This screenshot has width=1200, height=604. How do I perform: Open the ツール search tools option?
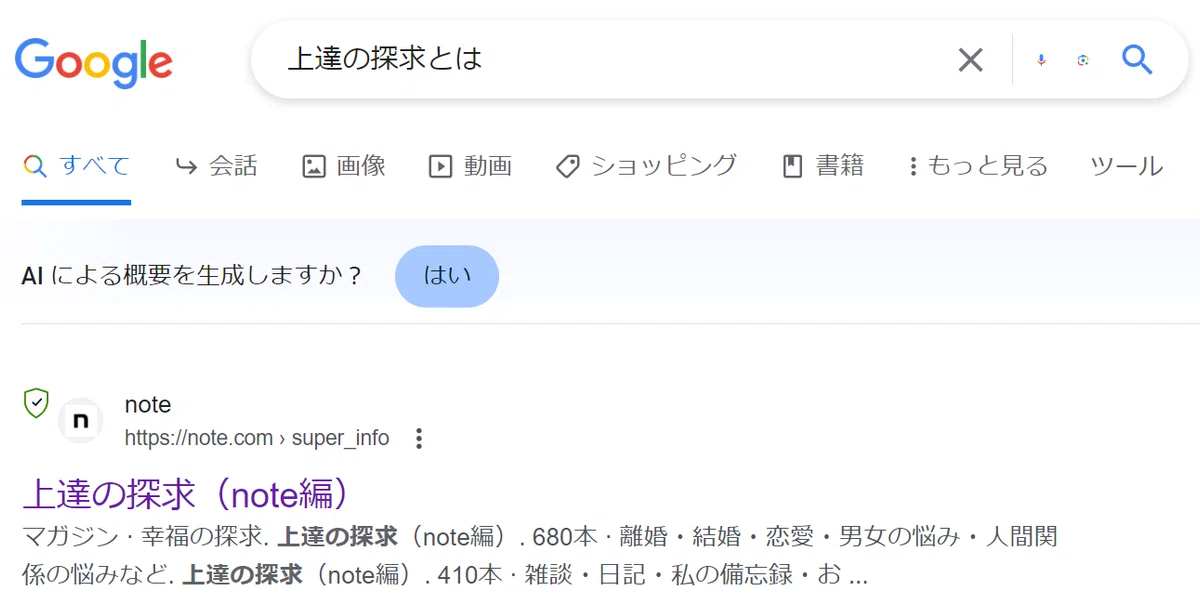(1127, 166)
